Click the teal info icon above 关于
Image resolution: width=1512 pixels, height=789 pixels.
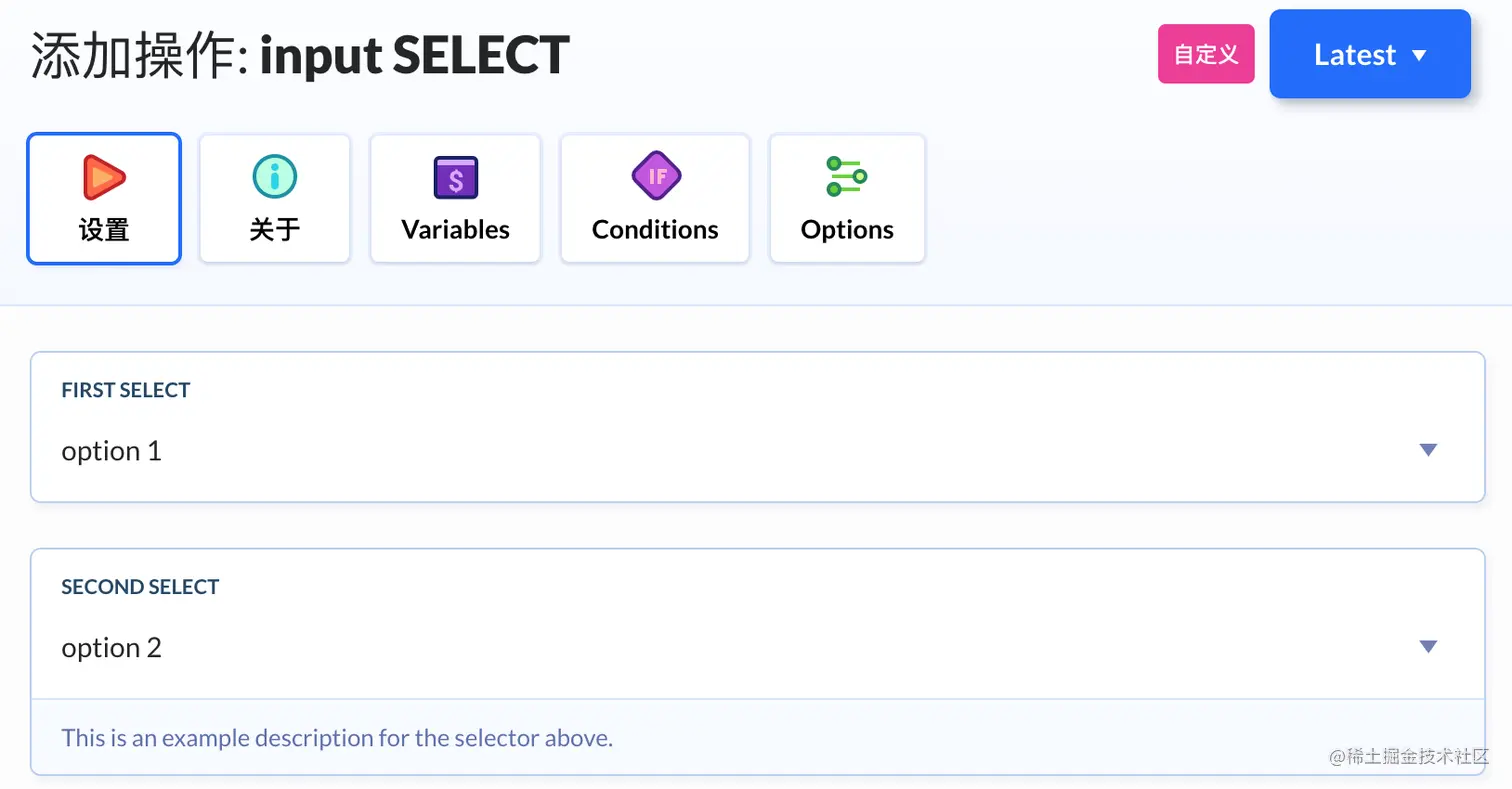[275, 177]
